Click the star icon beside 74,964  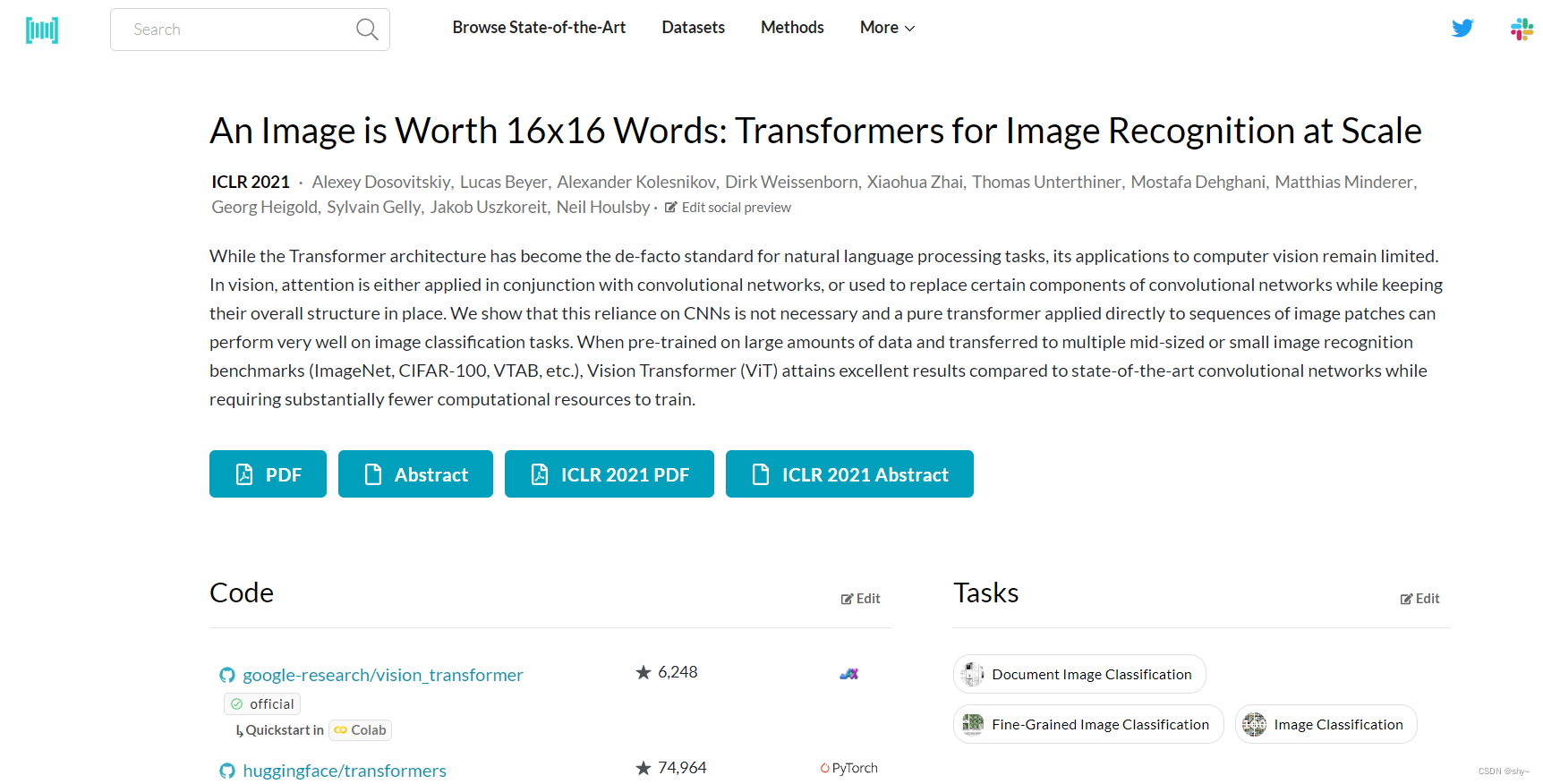click(x=643, y=768)
